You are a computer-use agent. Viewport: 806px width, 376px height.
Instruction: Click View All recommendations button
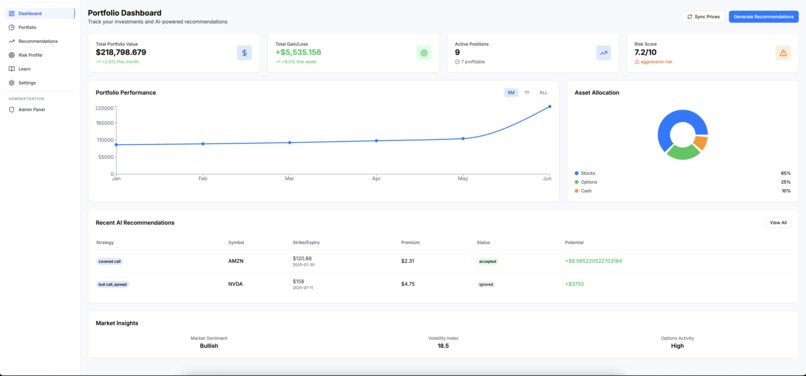pyautogui.click(x=778, y=223)
